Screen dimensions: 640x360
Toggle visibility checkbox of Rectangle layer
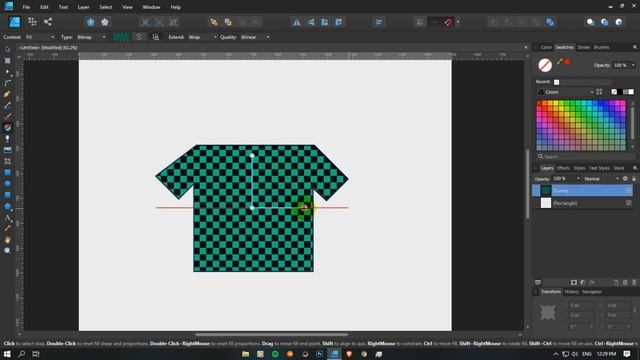coord(629,203)
